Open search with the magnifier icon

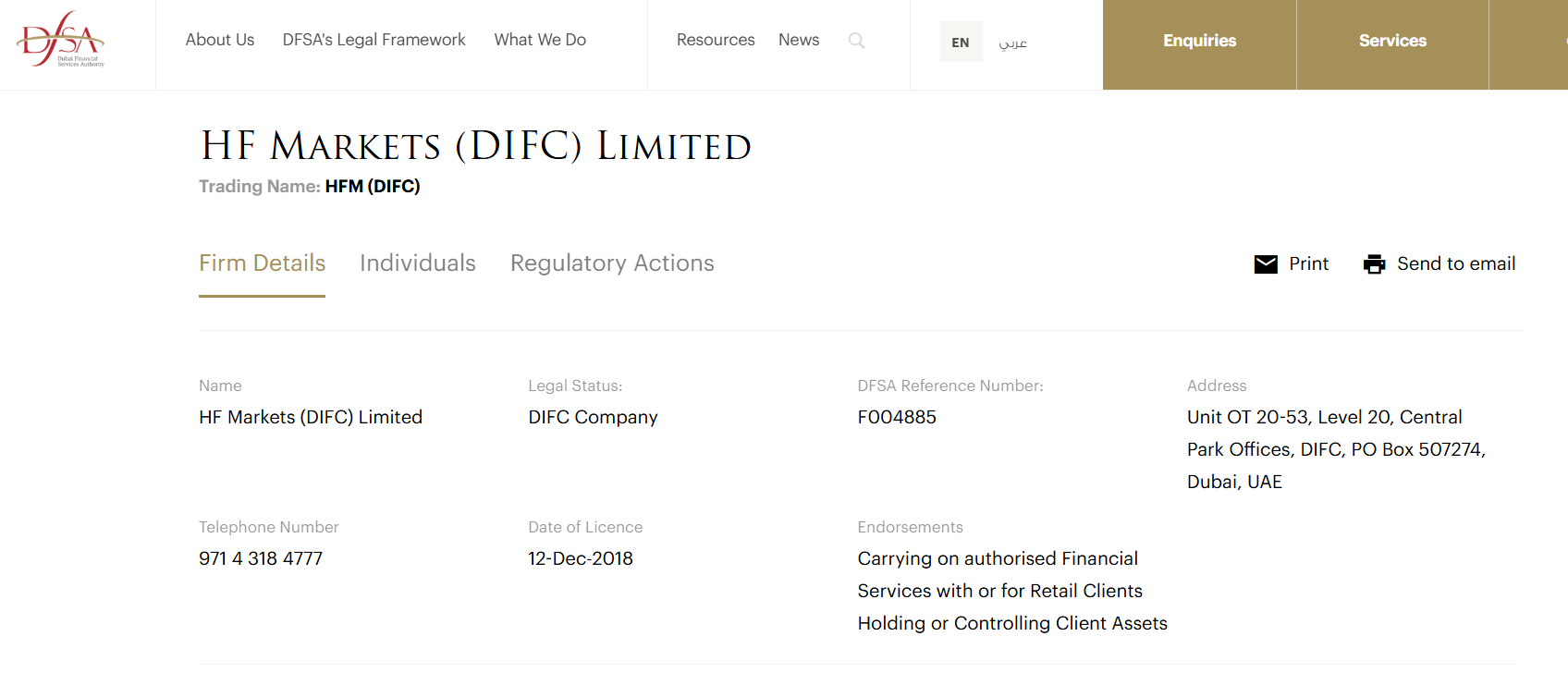point(856,41)
